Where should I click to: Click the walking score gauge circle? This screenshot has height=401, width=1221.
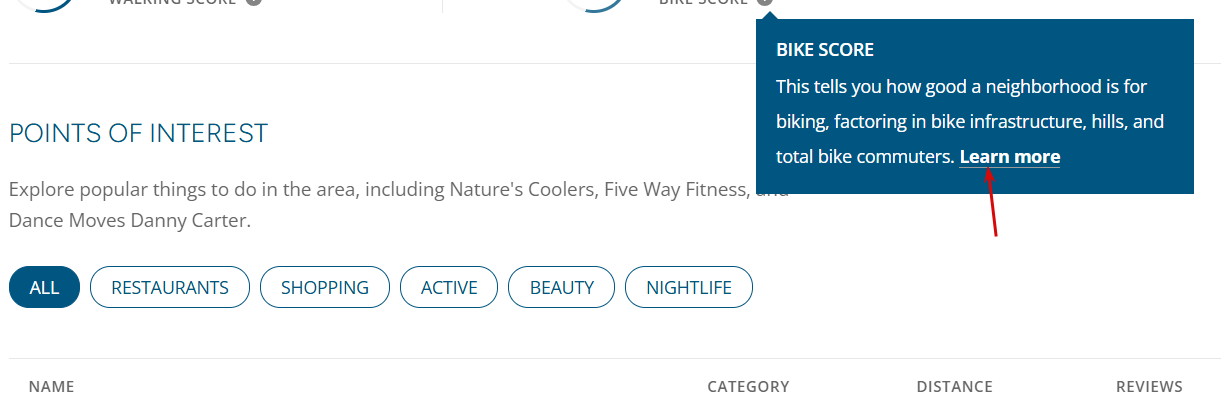click(x=44, y=3)
